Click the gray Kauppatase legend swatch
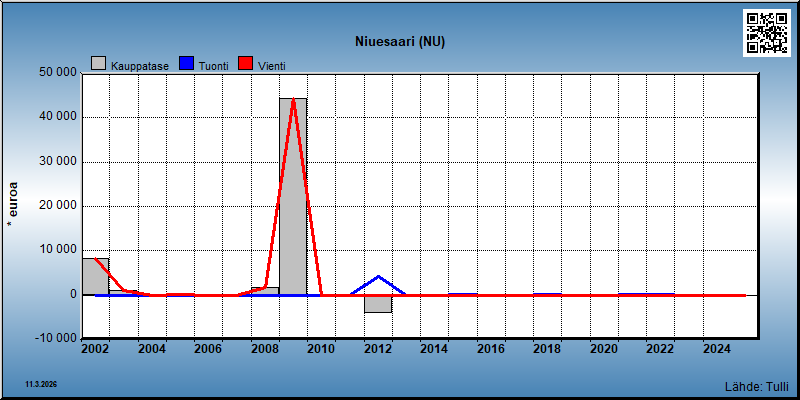Viewport: 800px width, 400px height. tap(98, 64)
